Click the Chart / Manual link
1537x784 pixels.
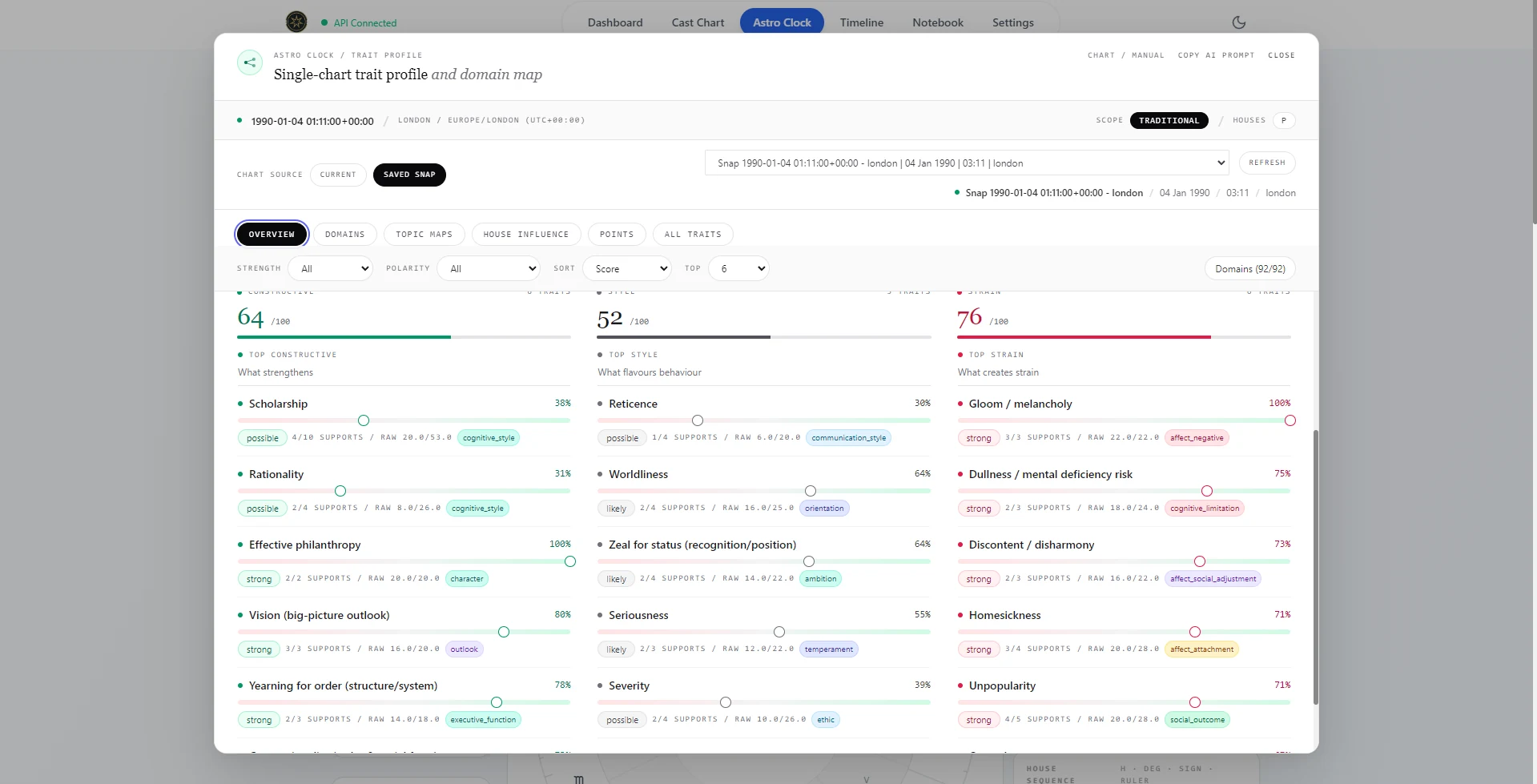tap(1126, 55)
